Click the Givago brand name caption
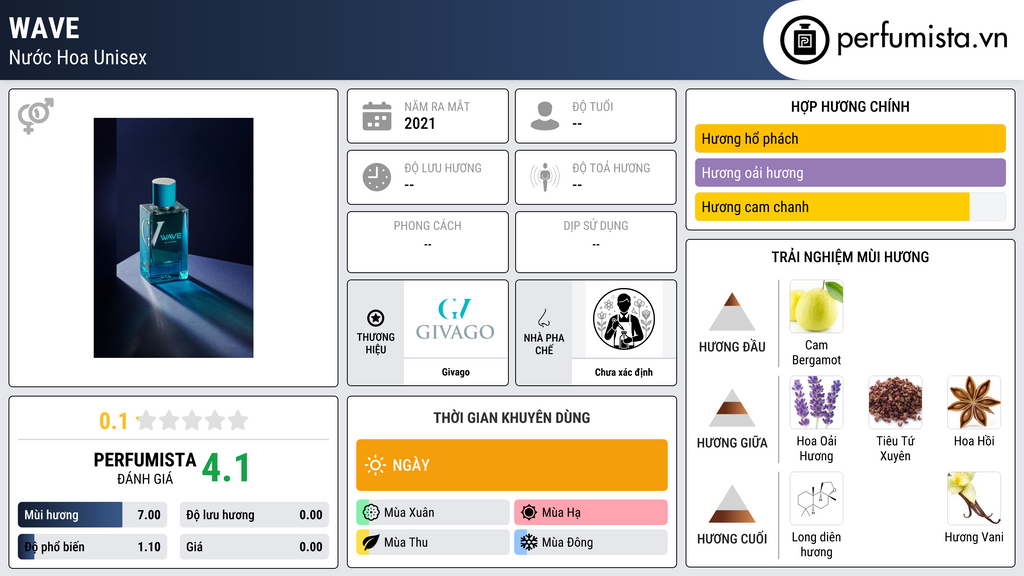This screenshot has height=576, width=1024. click(455, 372)
